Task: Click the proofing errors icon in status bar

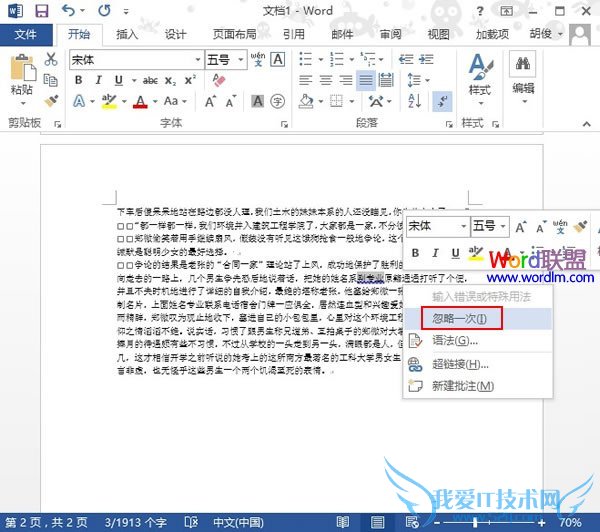Action: pyautogui.click(x=191, y=522)
